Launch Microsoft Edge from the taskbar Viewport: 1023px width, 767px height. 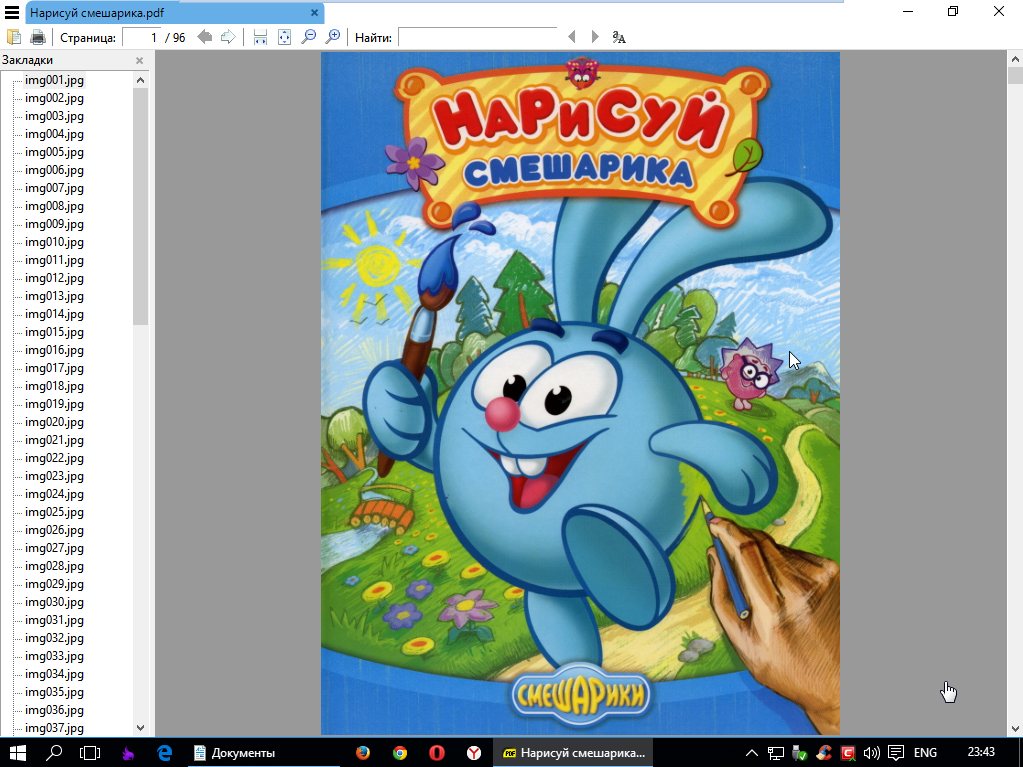164,753
